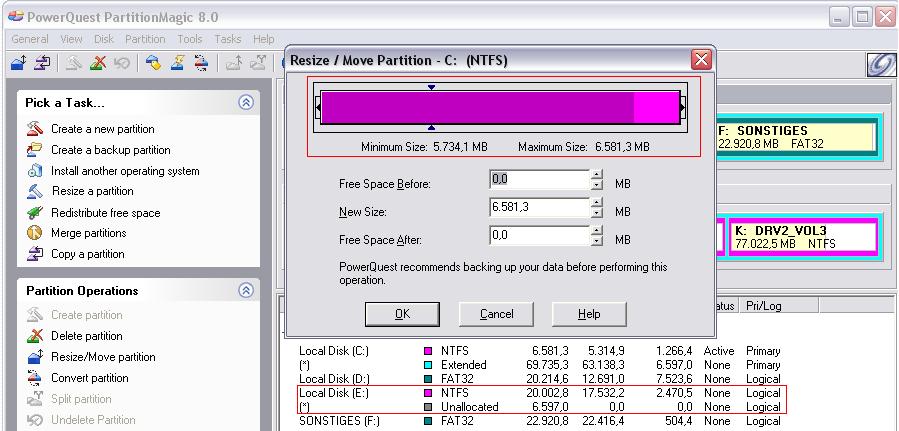The image size is (899, 431).
Task: Select the Convert partition operation
Action: point(89,378)
